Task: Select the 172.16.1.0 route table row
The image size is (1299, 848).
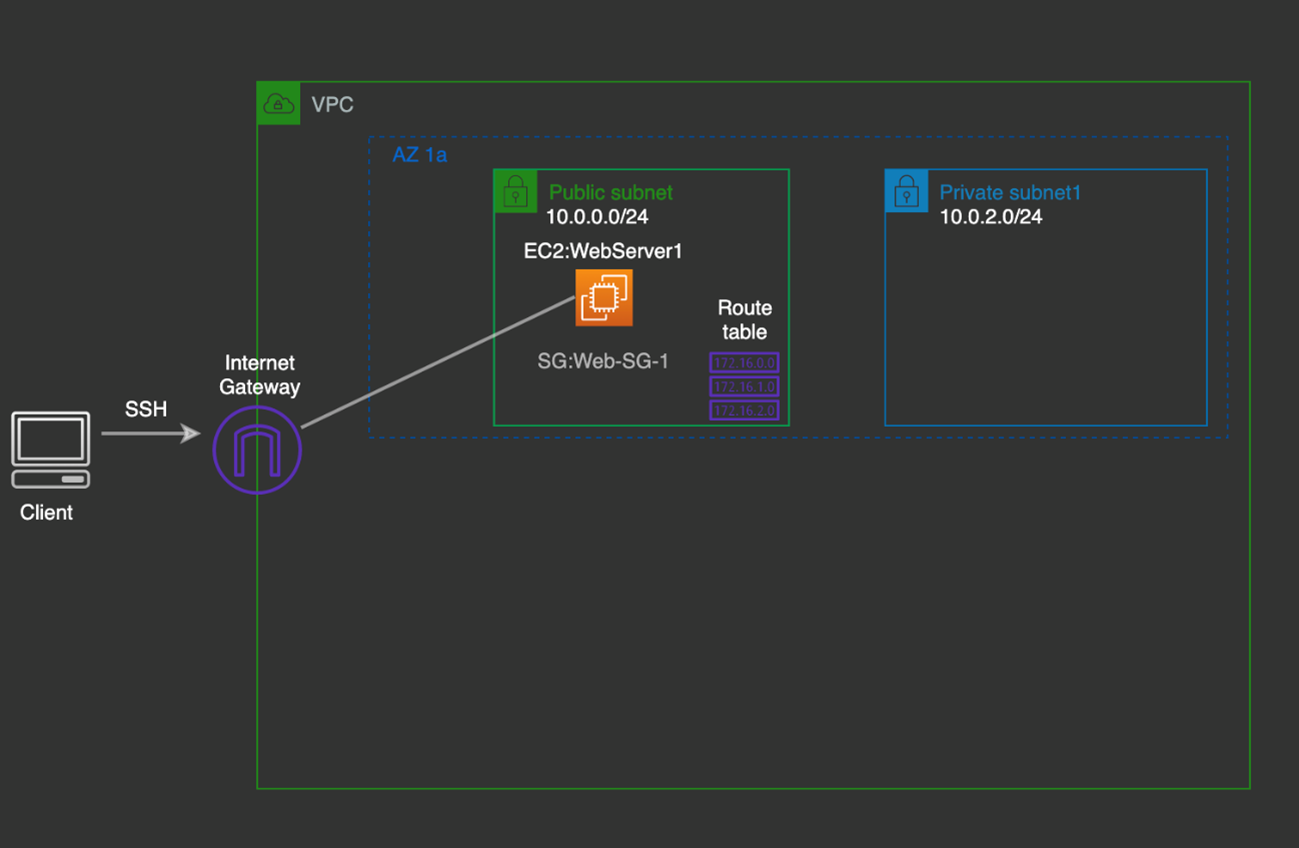Action: (x=744, y=387)
